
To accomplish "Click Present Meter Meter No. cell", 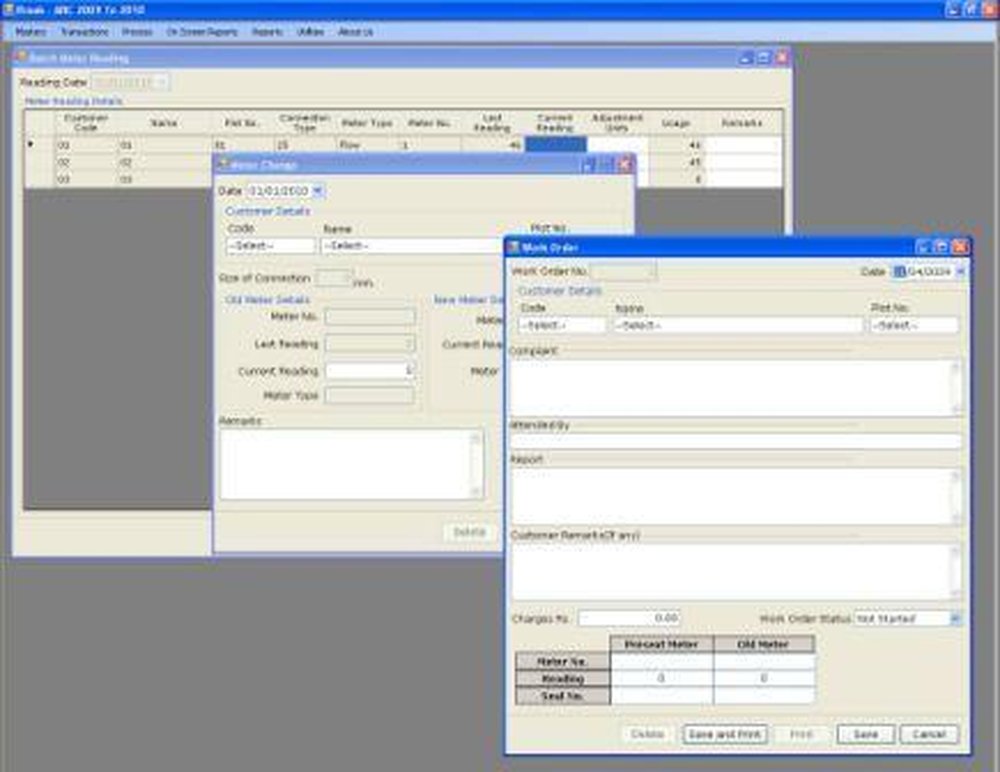I will tap(661, 662).
